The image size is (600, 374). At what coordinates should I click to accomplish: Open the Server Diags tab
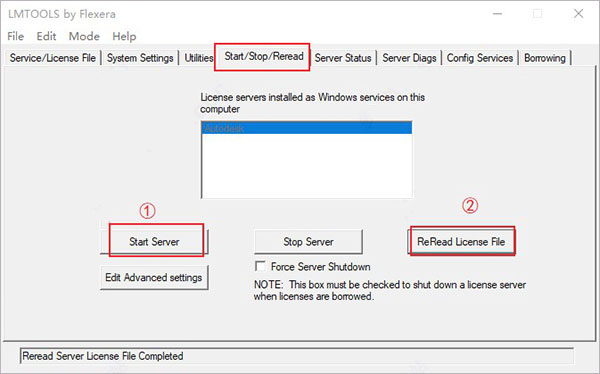[409, 58]
